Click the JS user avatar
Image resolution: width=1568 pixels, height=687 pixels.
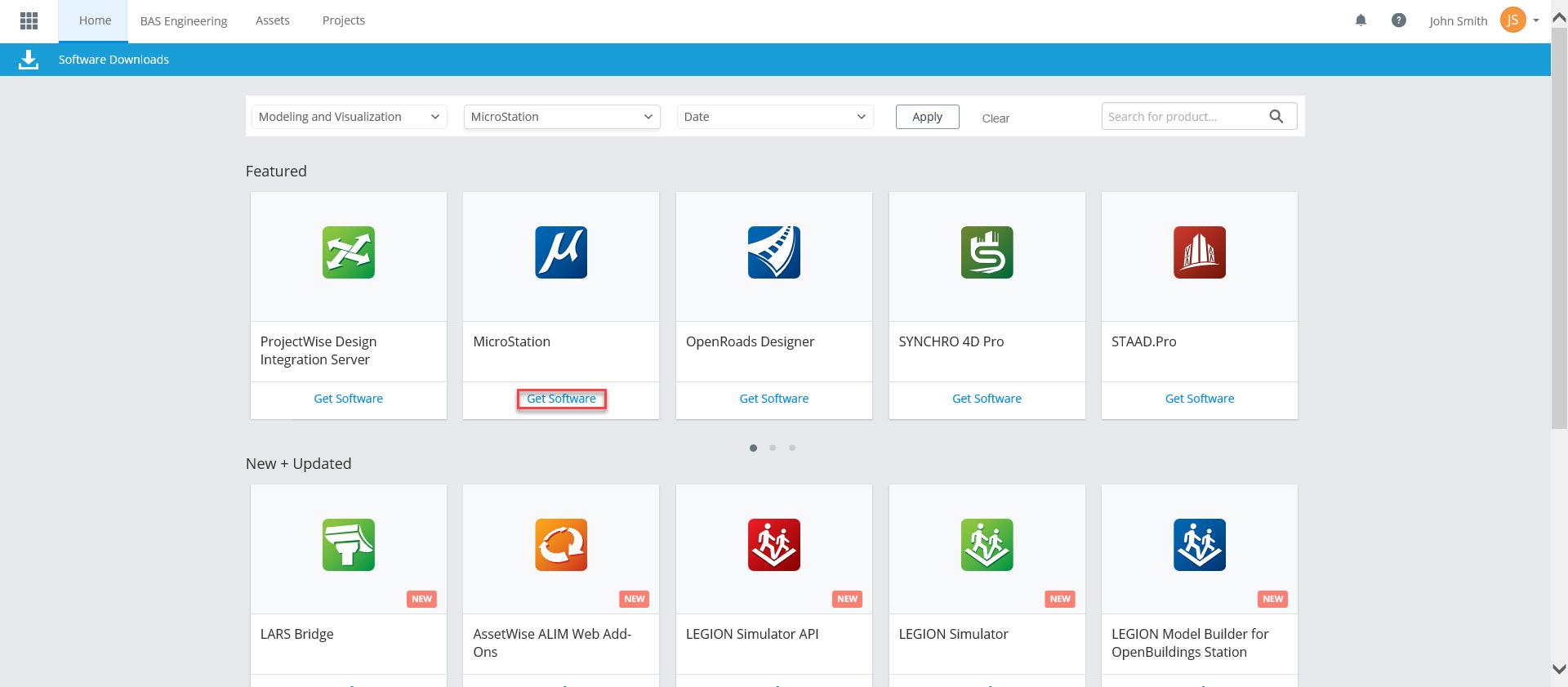click(x=1512, y=20)
